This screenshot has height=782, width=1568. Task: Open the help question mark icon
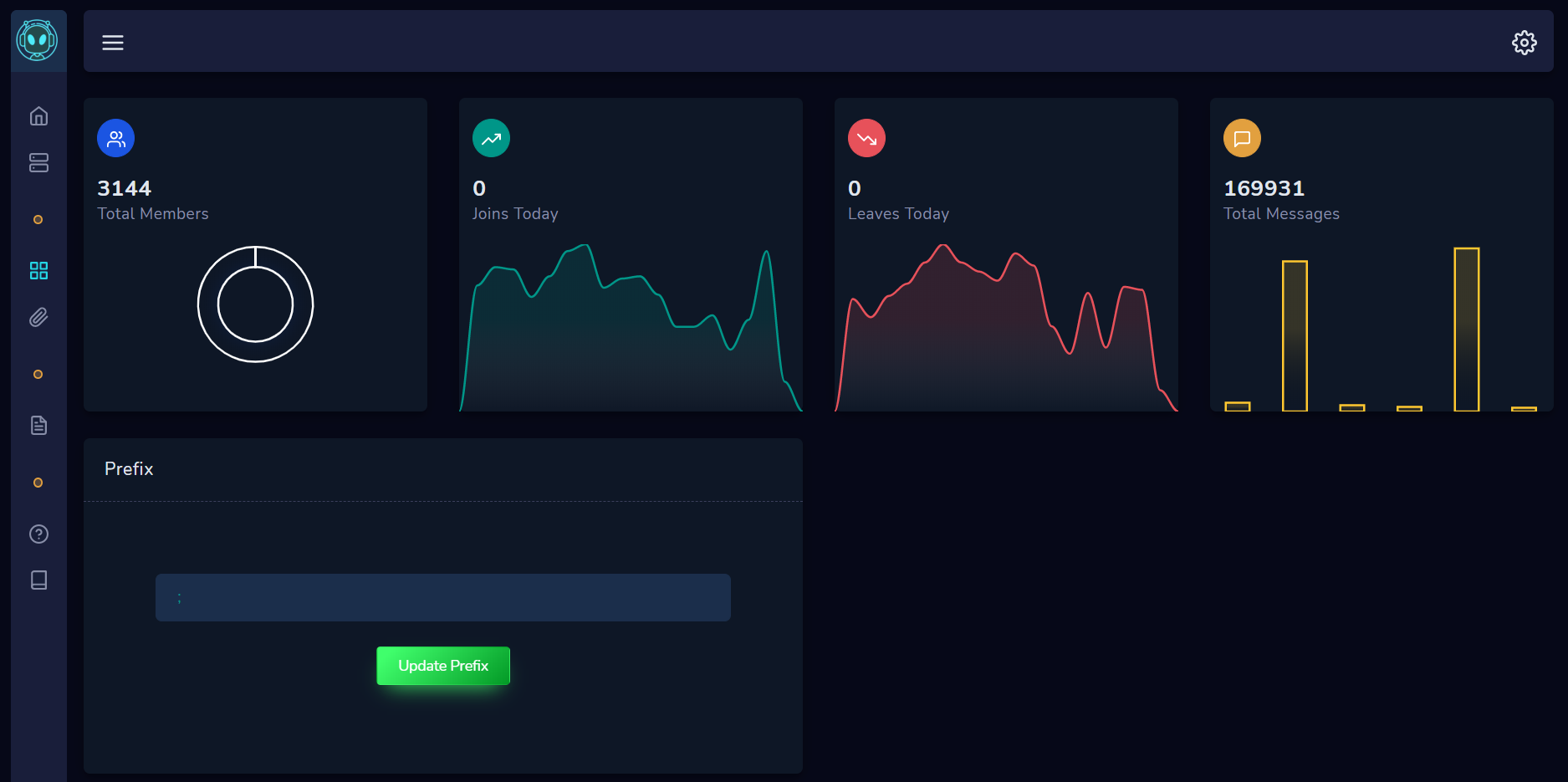[x=38, y=534]
